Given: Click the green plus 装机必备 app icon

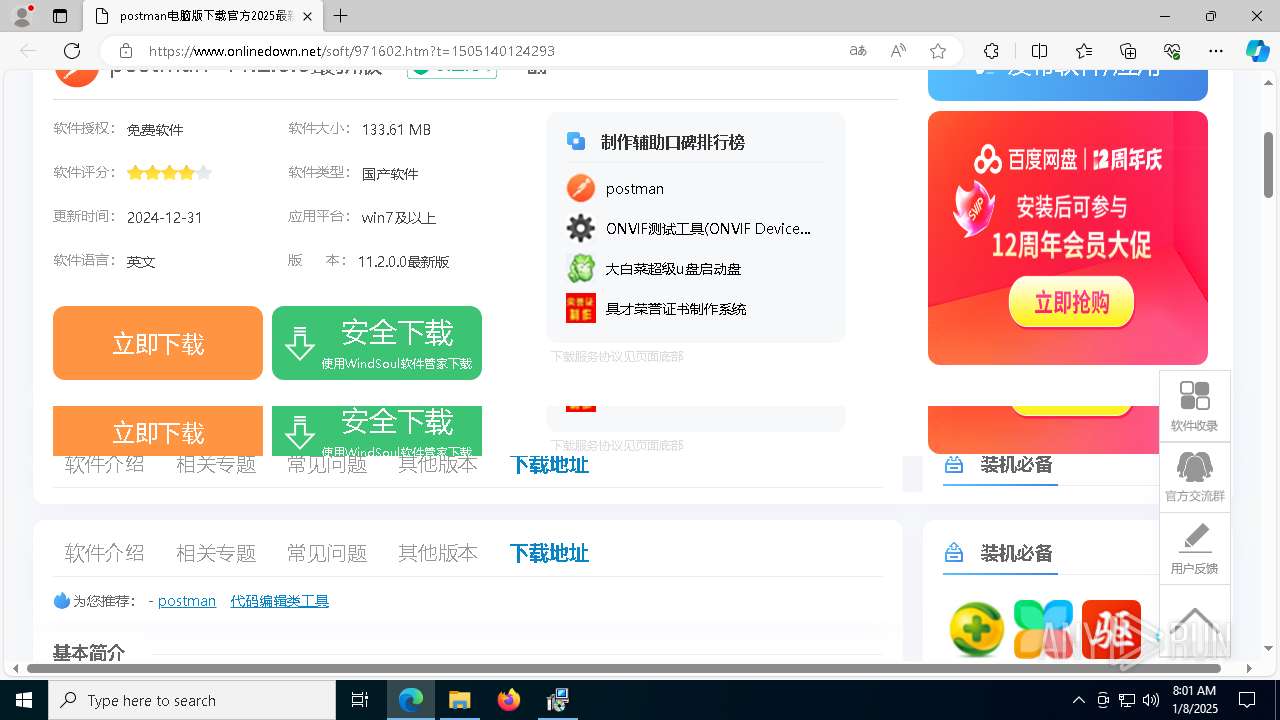Looking at the screenshot, I should coord(976,629).
